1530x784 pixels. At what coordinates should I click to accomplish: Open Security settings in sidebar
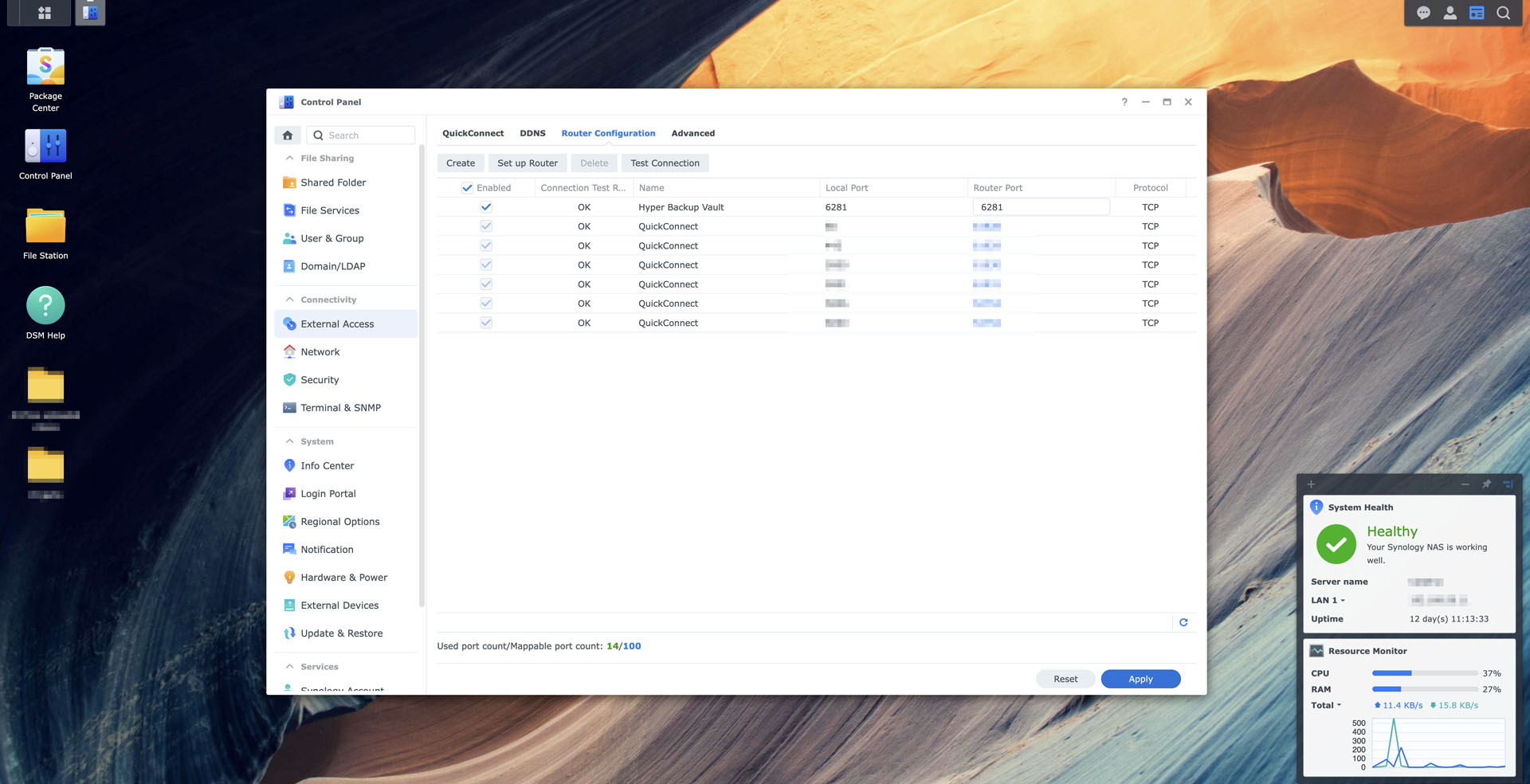click(346, 380)
